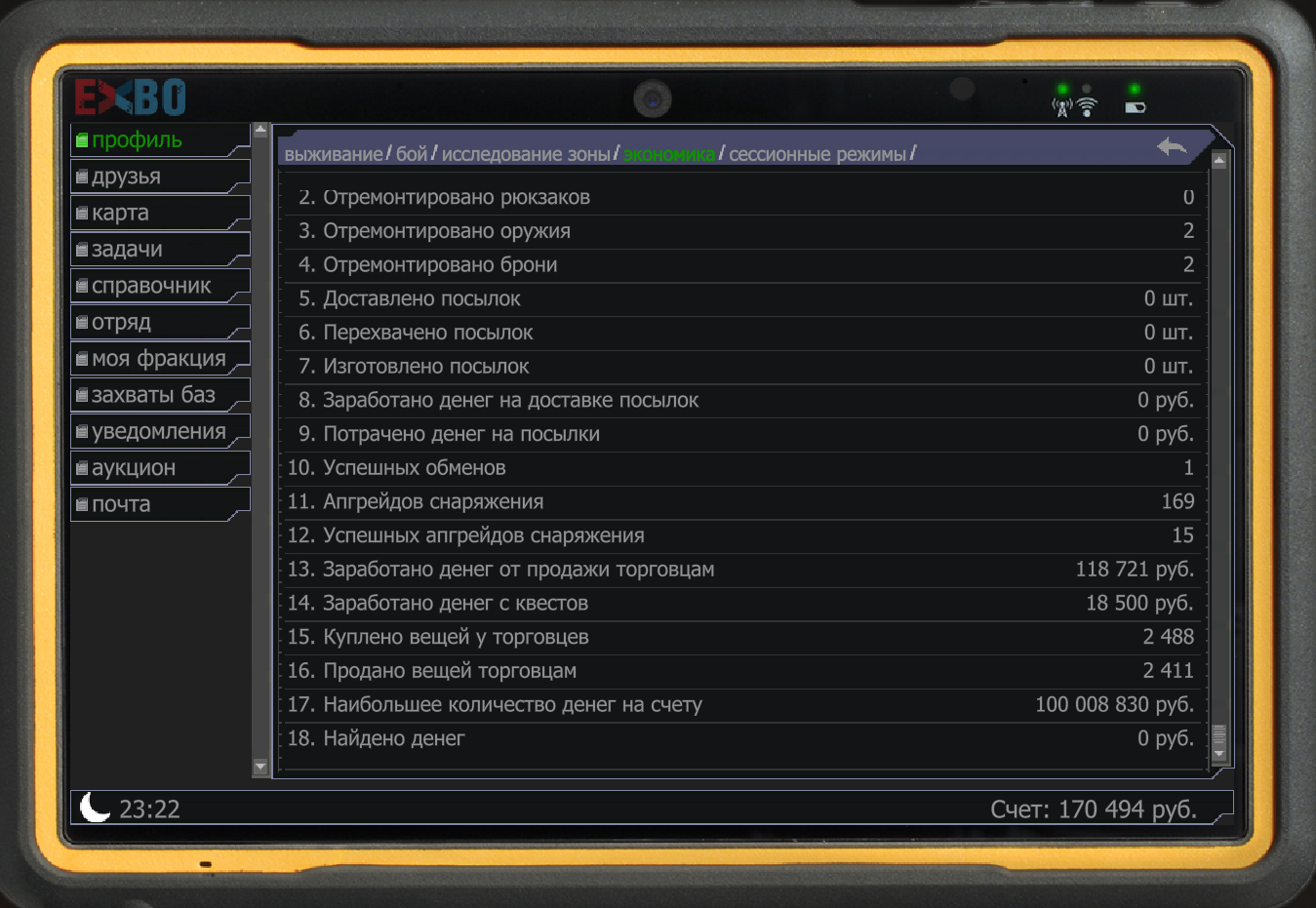Click the EXBO logo

tap(130, 98)
